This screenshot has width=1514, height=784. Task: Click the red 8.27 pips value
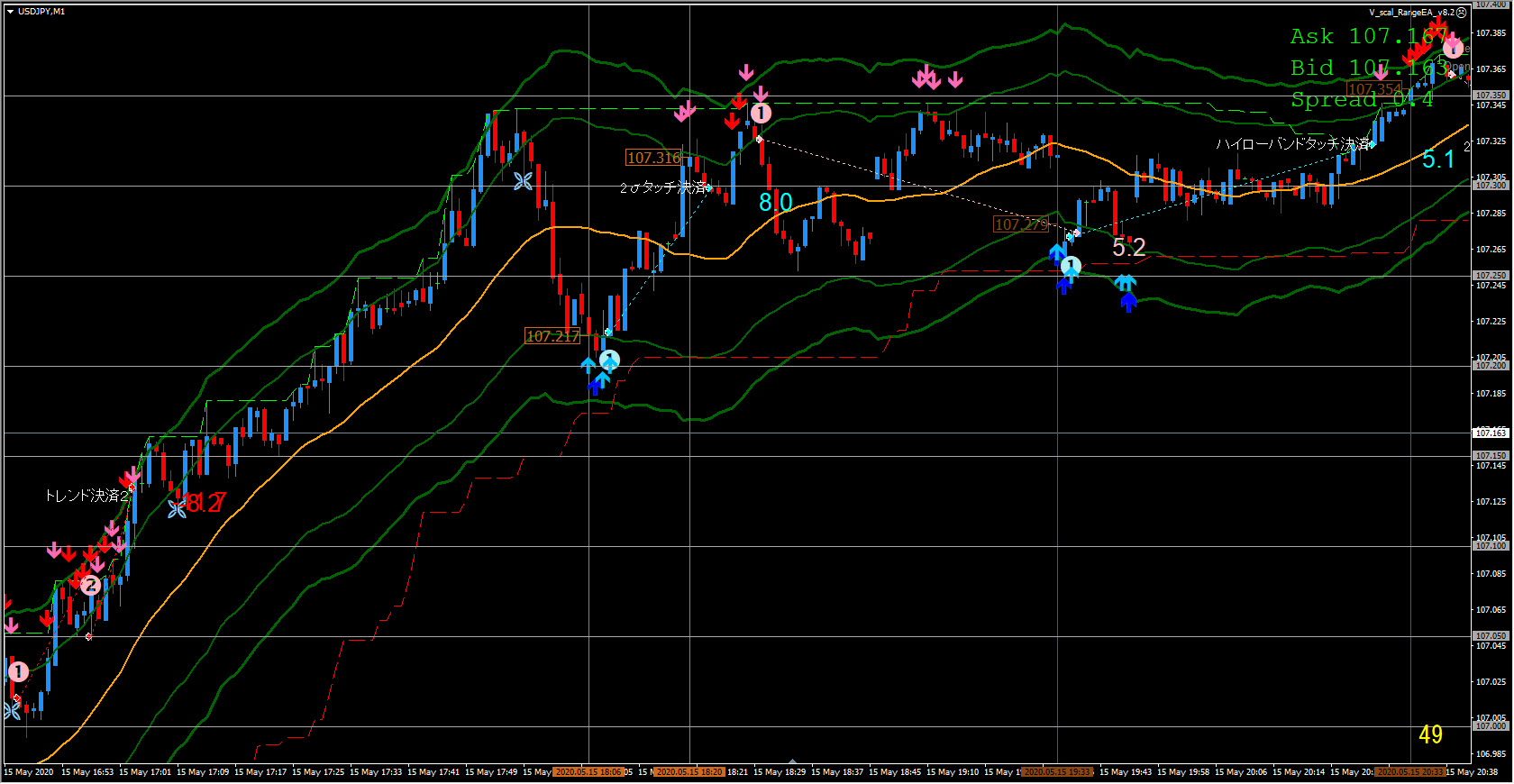point(205,503)
